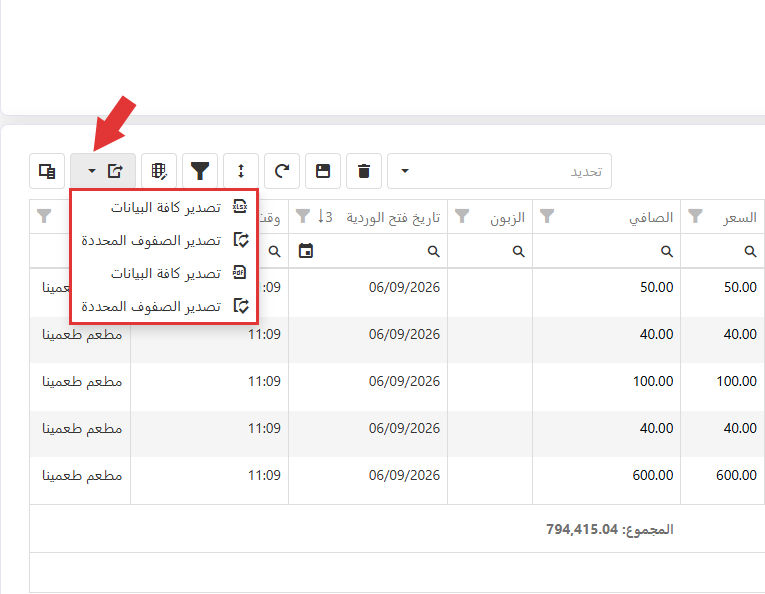This screenshot has height=594, width=765.
Task: Select مطعم طعمينا in 600.00 row
Action: 82,475
